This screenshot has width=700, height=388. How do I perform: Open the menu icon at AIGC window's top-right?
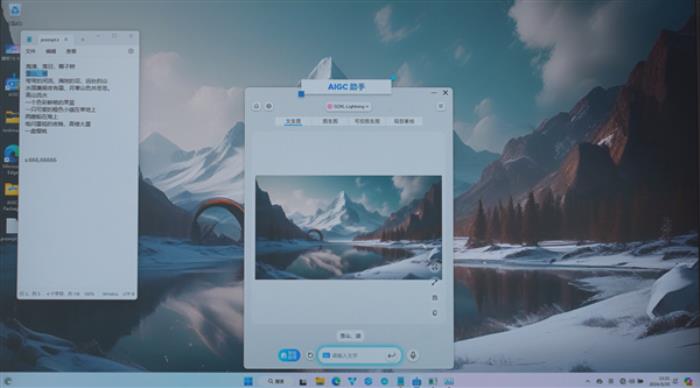pyautogui.click(x=441, y=106)
